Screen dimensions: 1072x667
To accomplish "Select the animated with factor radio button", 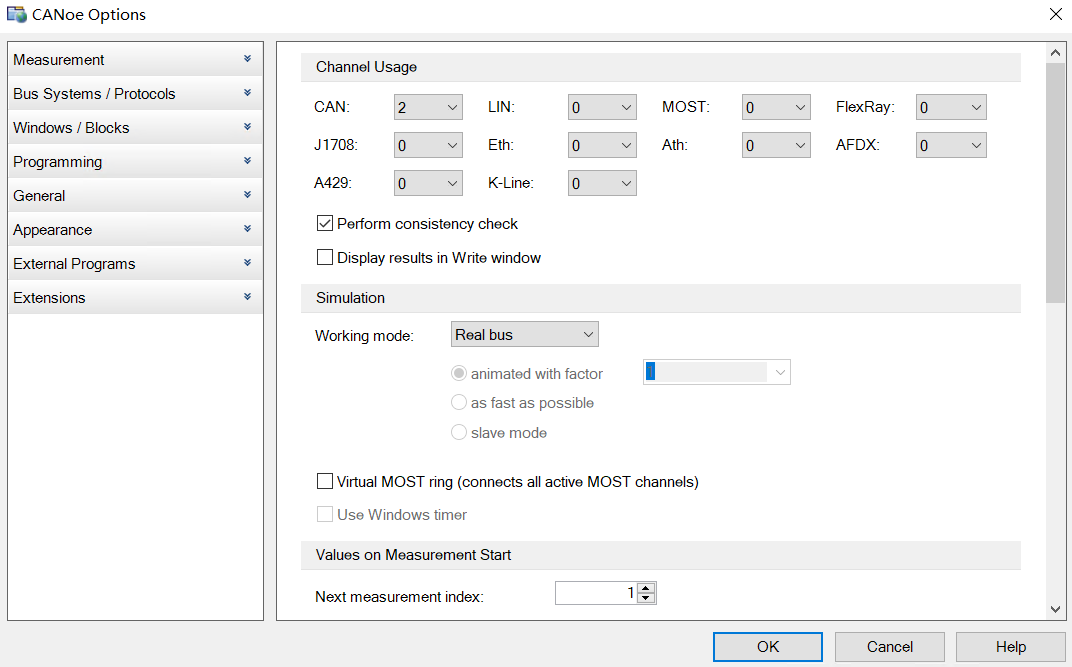I will point(459,373).
